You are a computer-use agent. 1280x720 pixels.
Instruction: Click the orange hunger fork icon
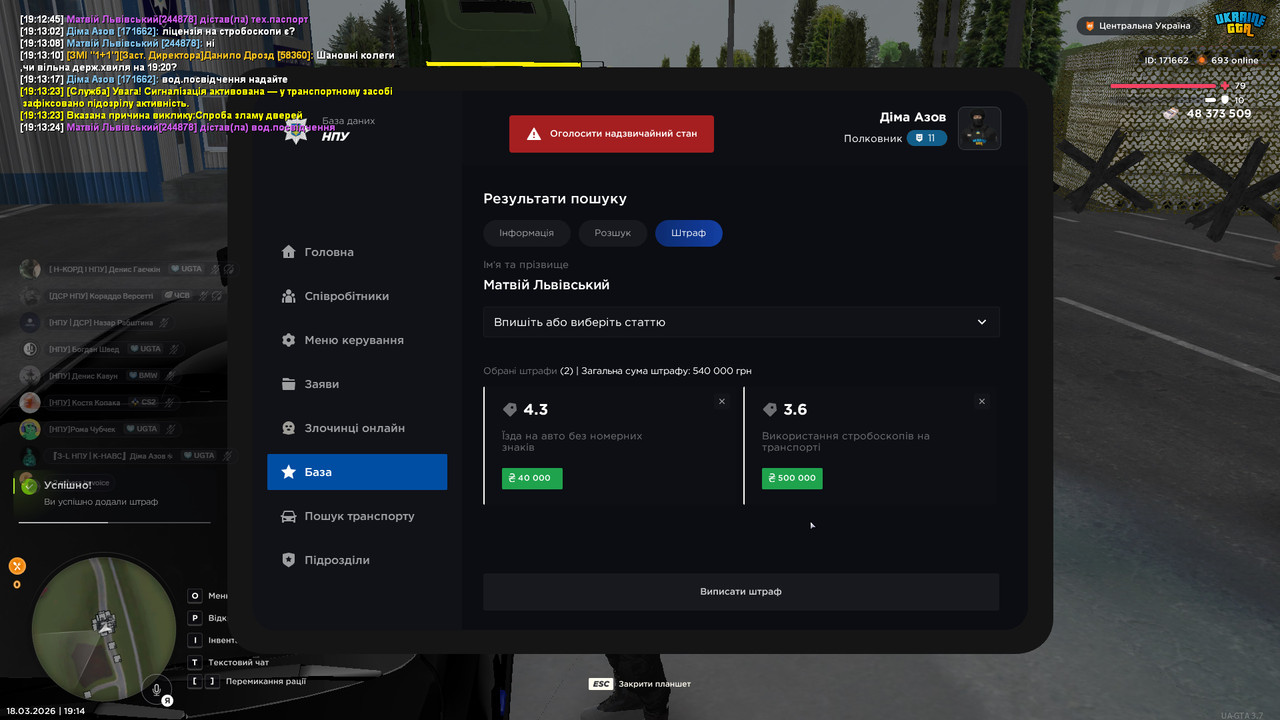tap(16, 565)
